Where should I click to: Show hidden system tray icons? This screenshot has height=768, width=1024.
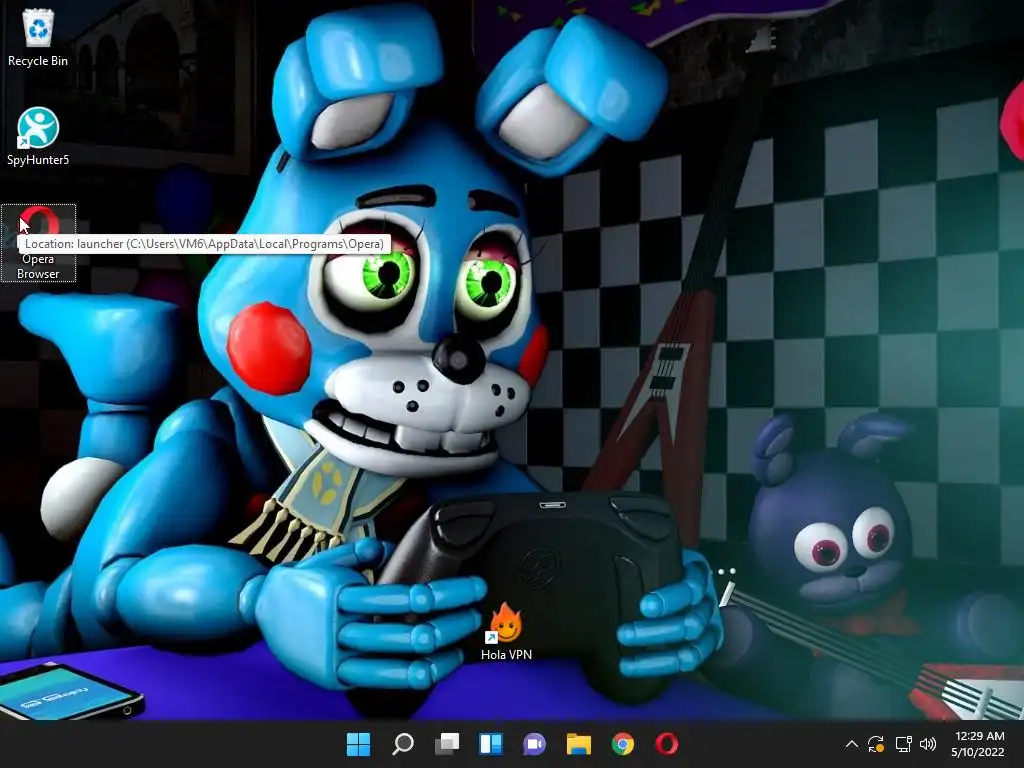(x=852, y=744)
